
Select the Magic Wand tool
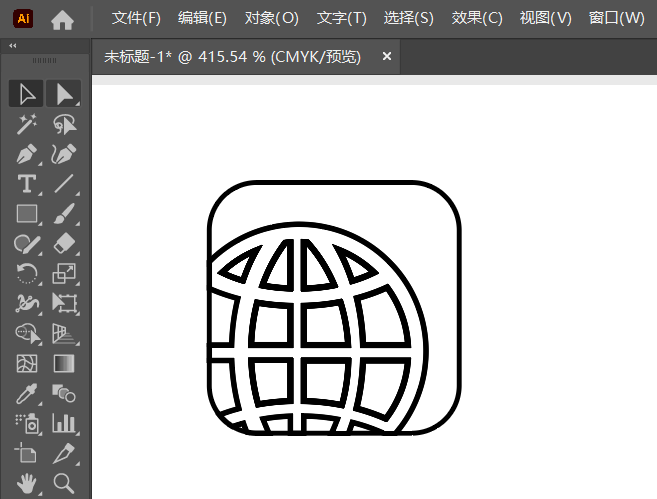26,124
